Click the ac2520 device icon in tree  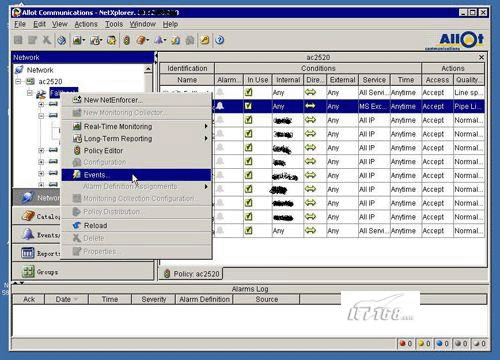click(x=31, y=81)
